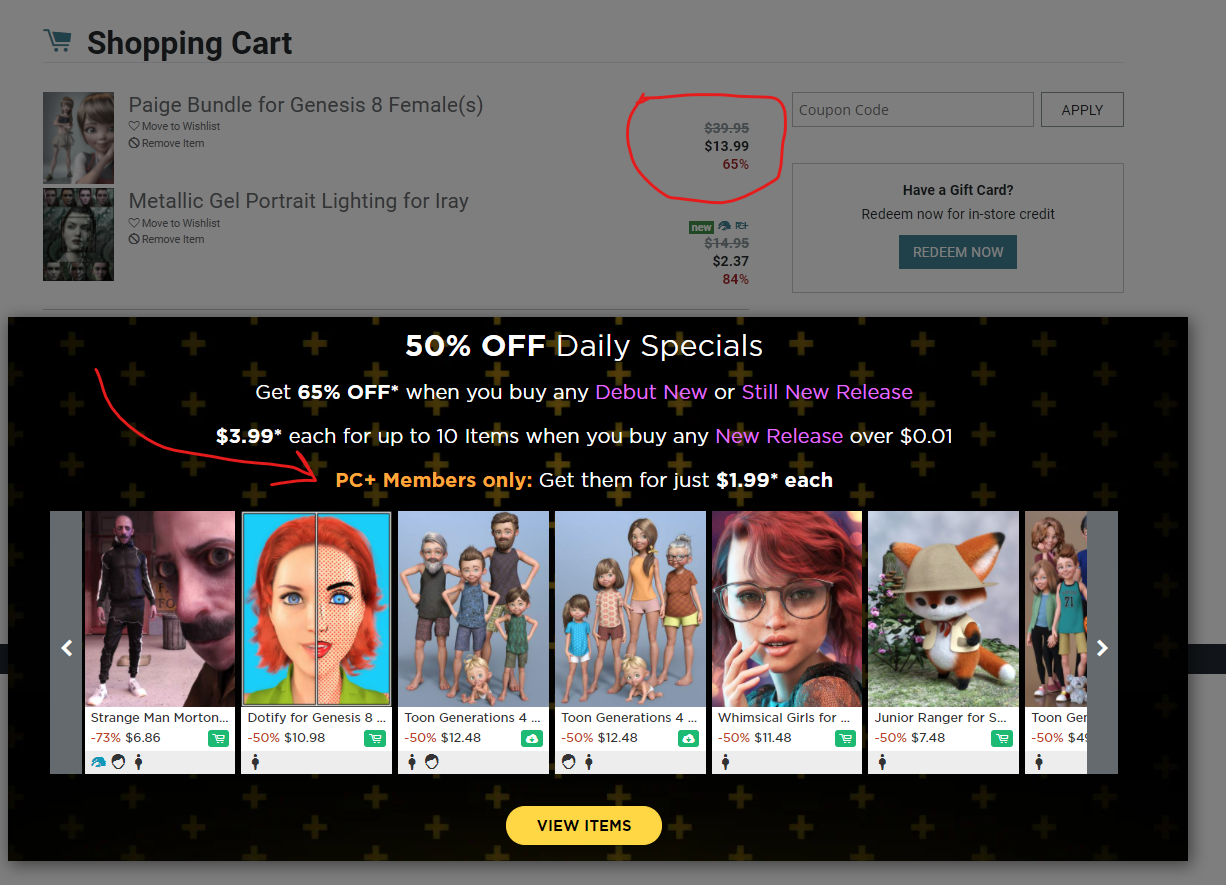Image resolution: width=1226 pixels, height=885 pixels.
Task: Remove Metallic Gel Portrait Lighting item
Action: click(x=172, y=239)
